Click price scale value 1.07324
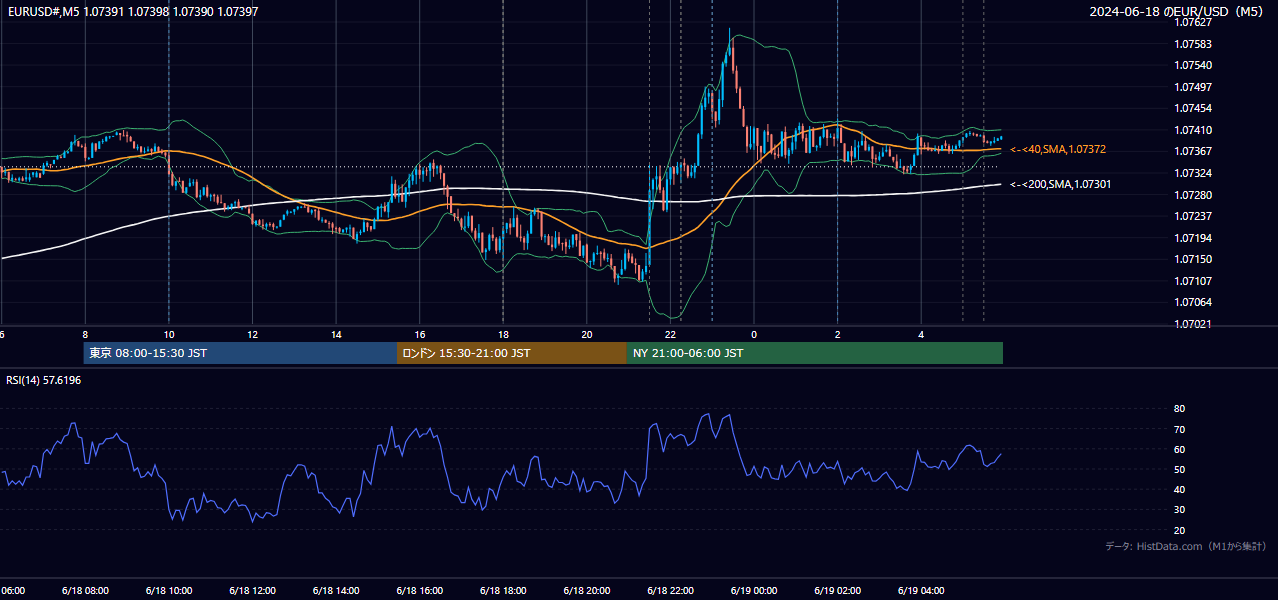Image resolution: width=1278 pixels, height=600 pixels. (1193, 173)
